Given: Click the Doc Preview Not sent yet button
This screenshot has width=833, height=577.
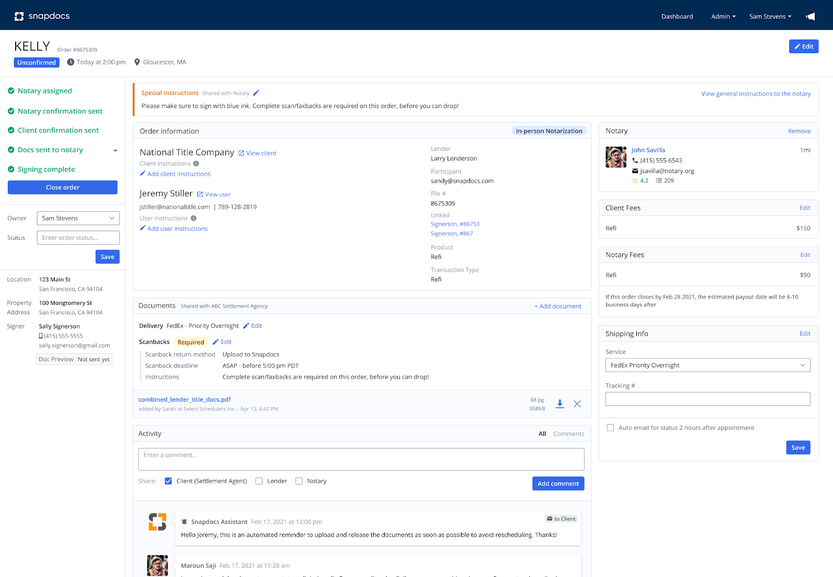Looking at the screenshot, I should point(74,359).
